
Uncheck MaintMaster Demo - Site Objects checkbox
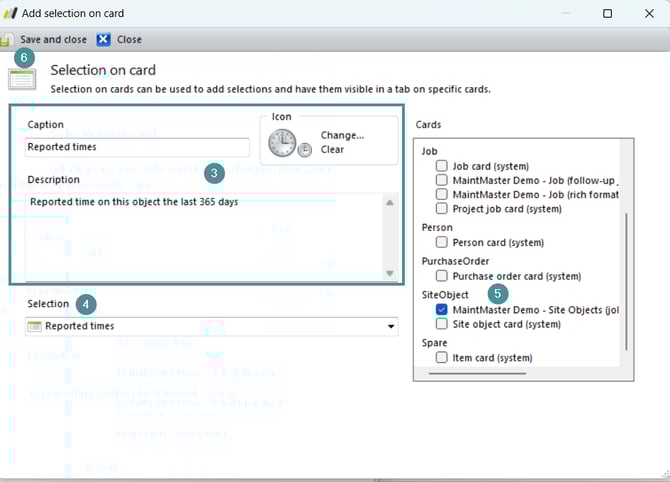[442, 310]
